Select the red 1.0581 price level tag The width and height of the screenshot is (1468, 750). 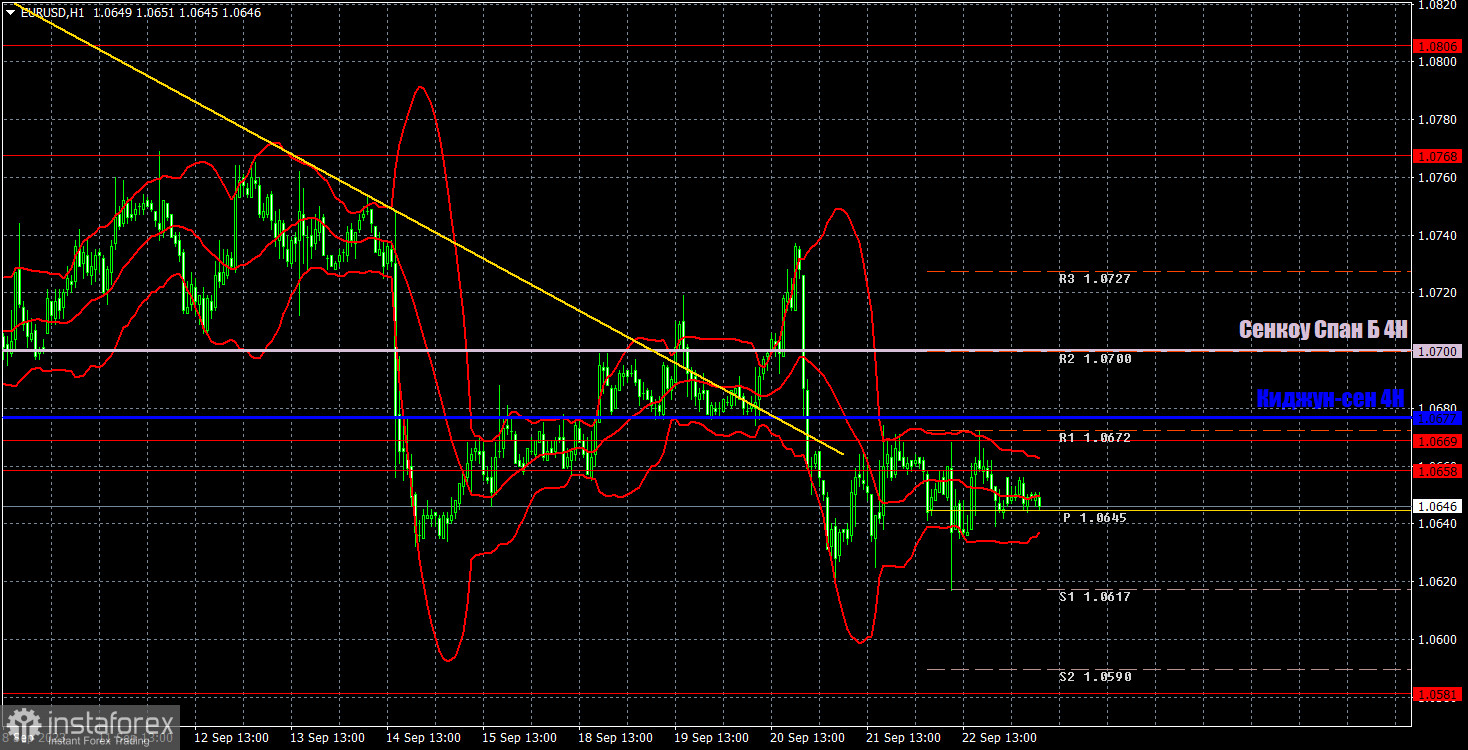click(x=1438, y=694)
